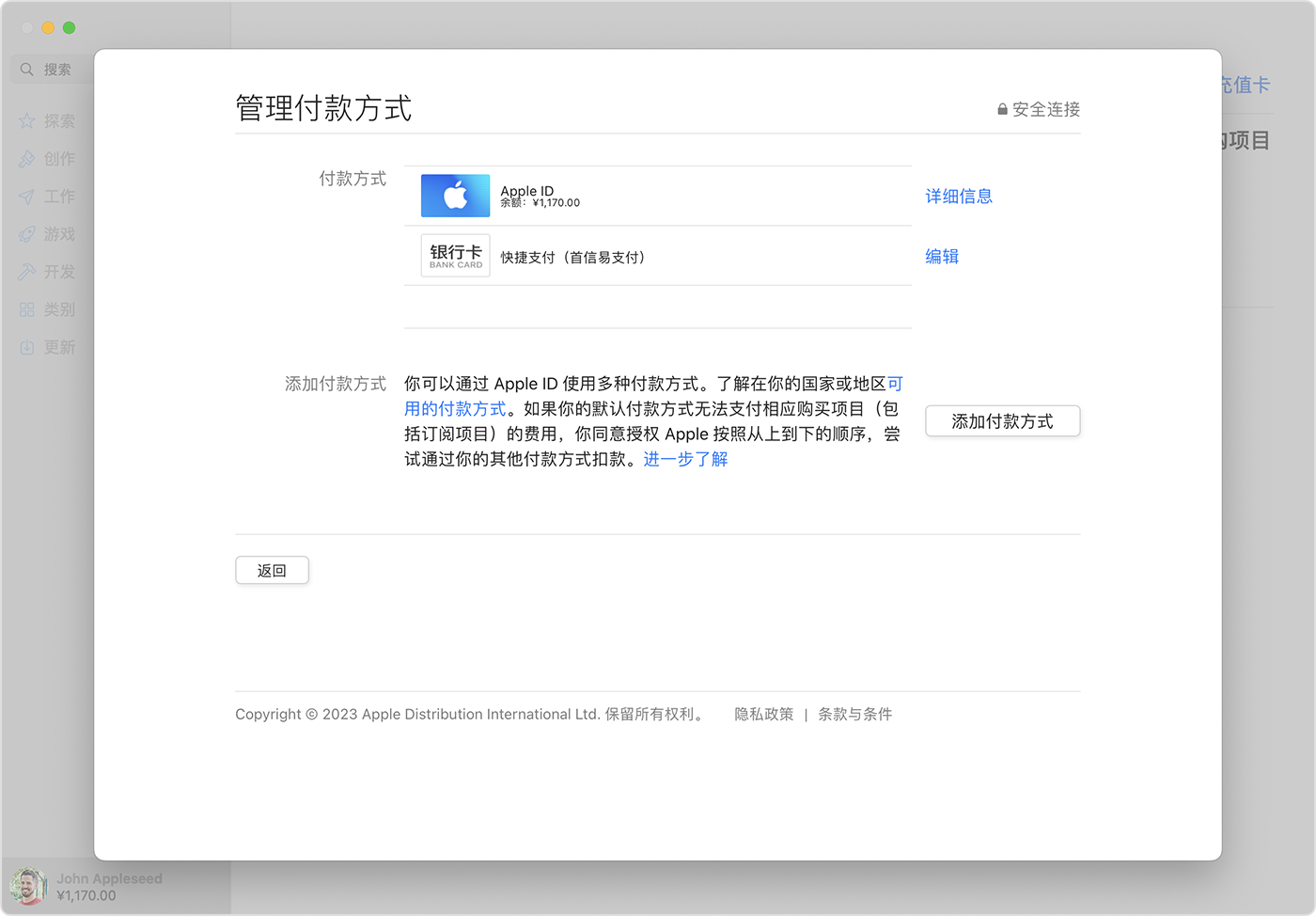This screenshot has width=1316, height=916.
Task: Click the 创作 brush icon in sidebar
Action: pyautogui.click(x=26, y=159)
